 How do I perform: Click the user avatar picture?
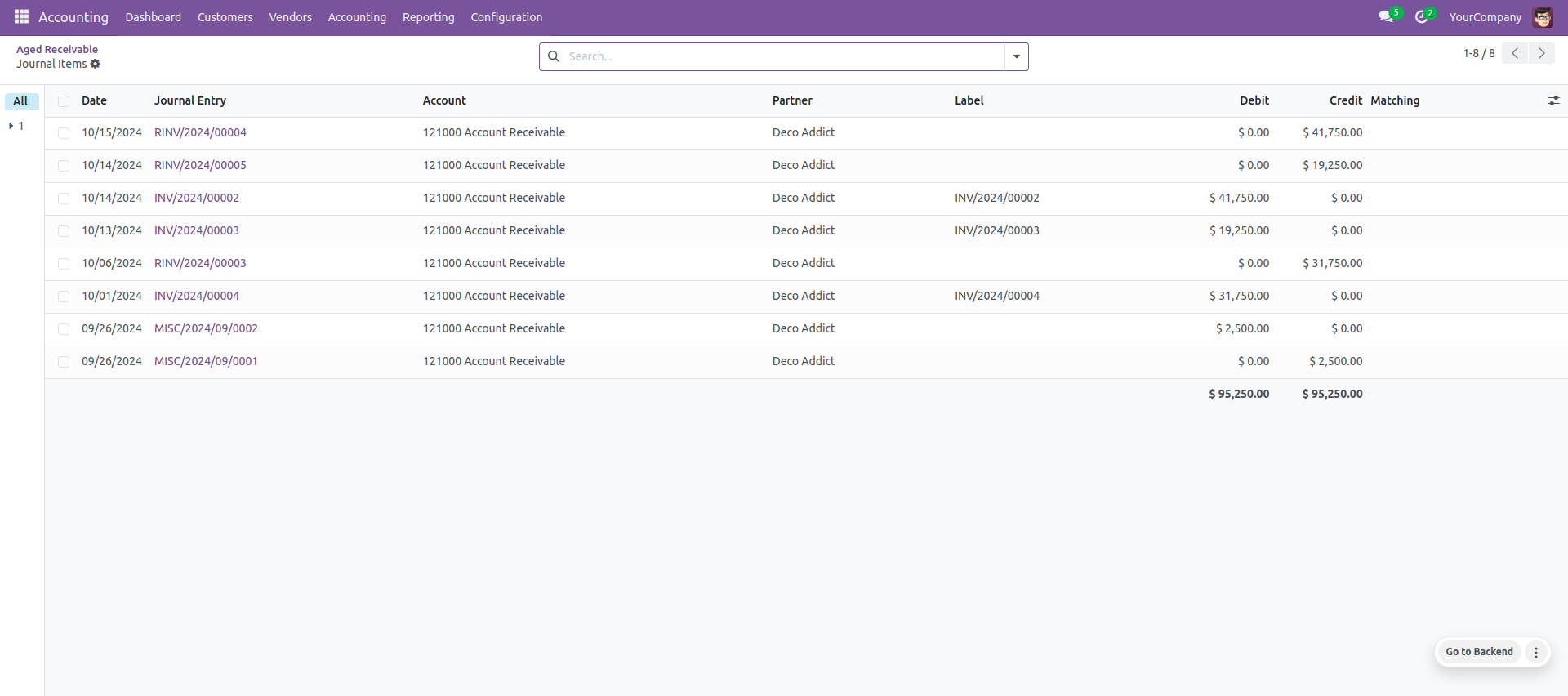pyautogui.click(x=1543, y=17)
